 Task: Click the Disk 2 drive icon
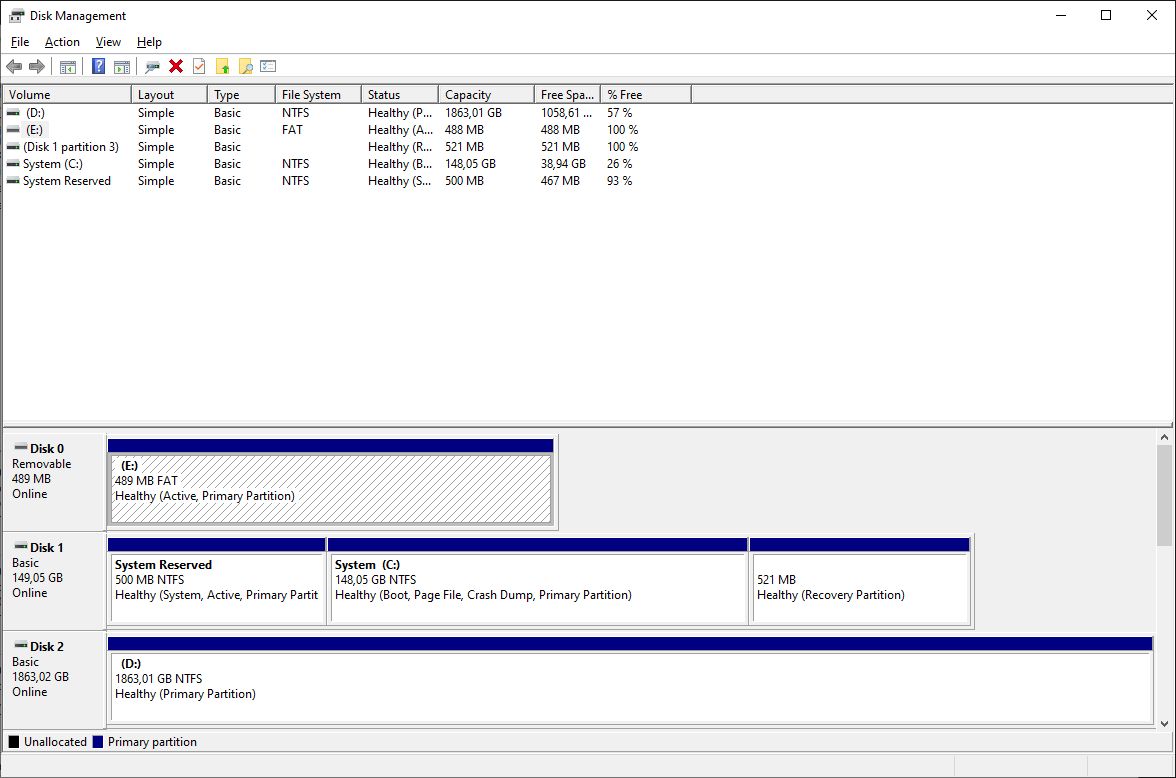click(x=20, y=645)
